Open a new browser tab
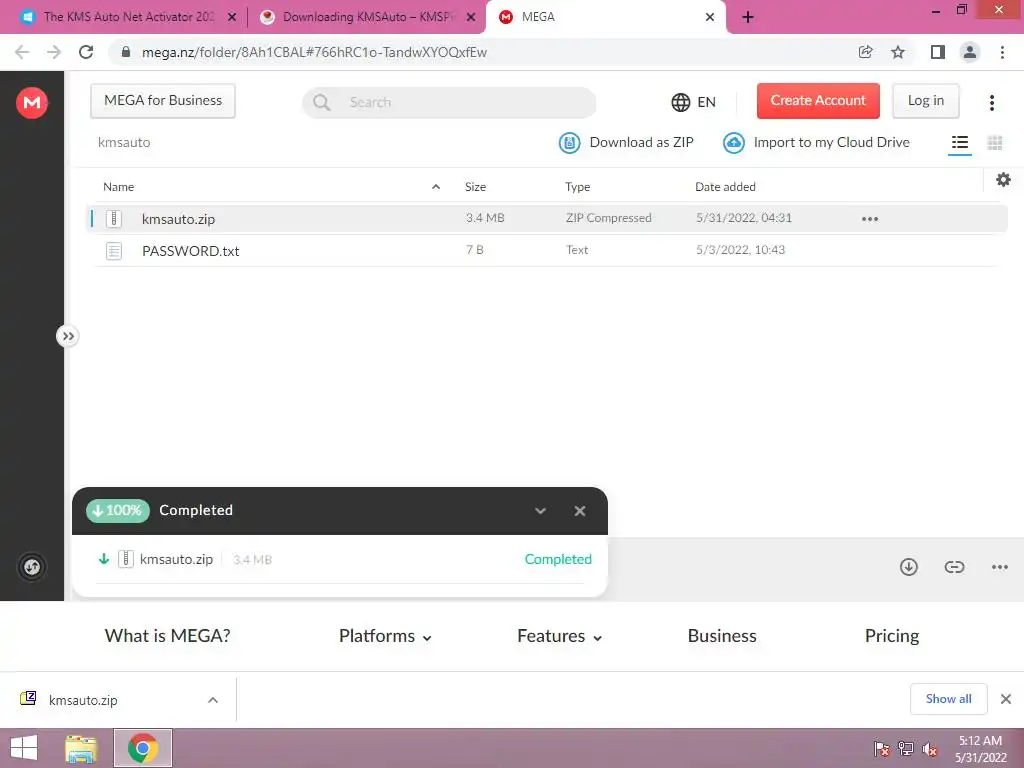1024x768 pixels. [748, 17]
